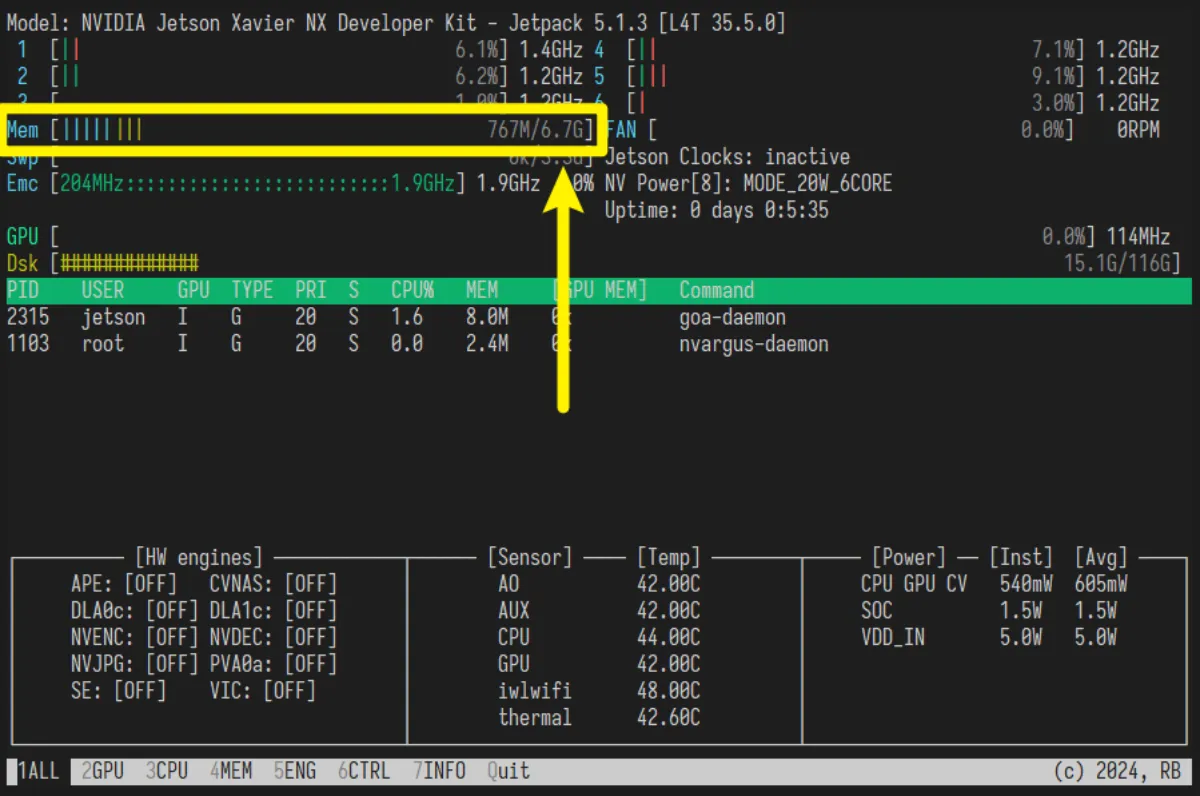Open the 5ENG engines tab

point(298,771)
